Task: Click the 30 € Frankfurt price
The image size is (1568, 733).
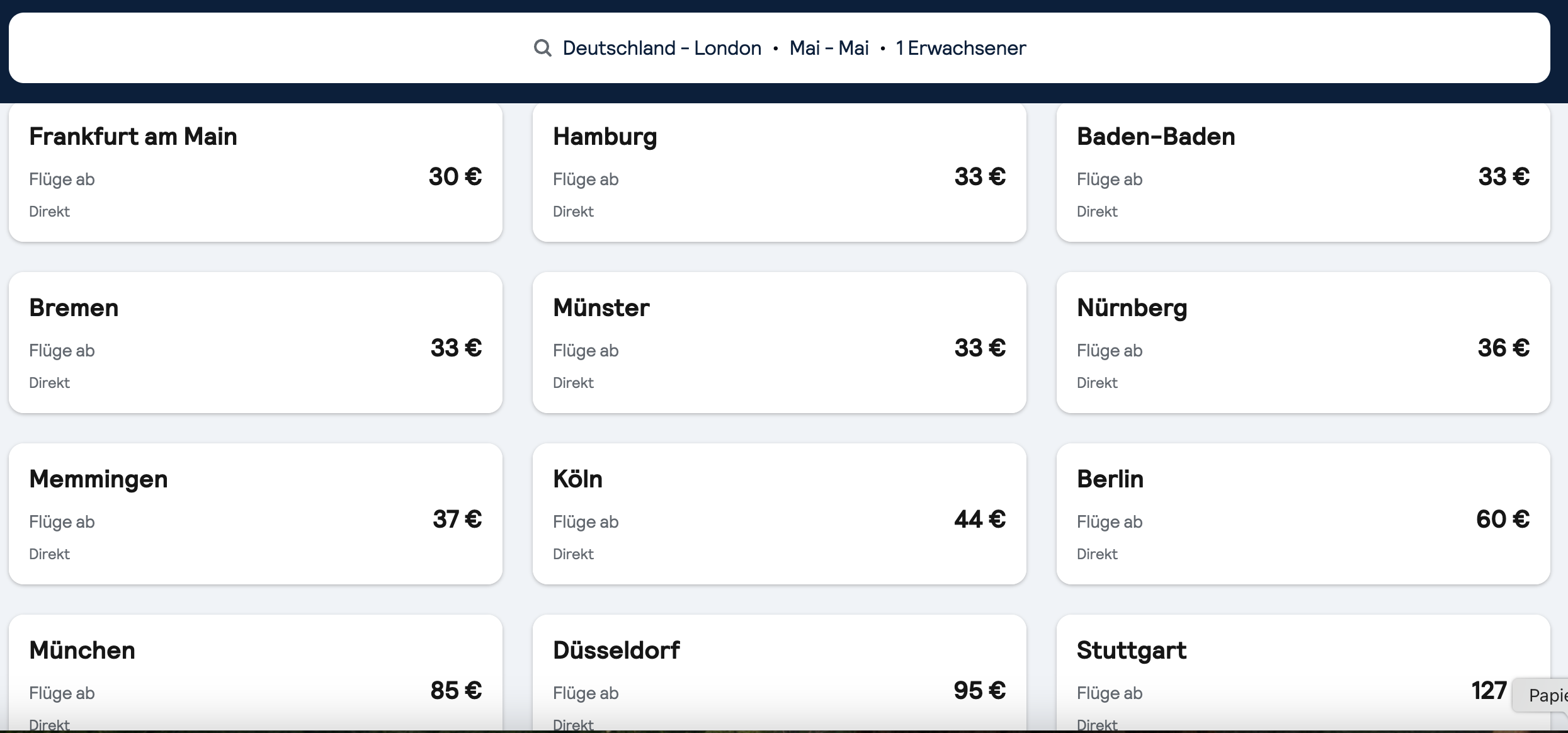Action: click(x=455, y=176)
